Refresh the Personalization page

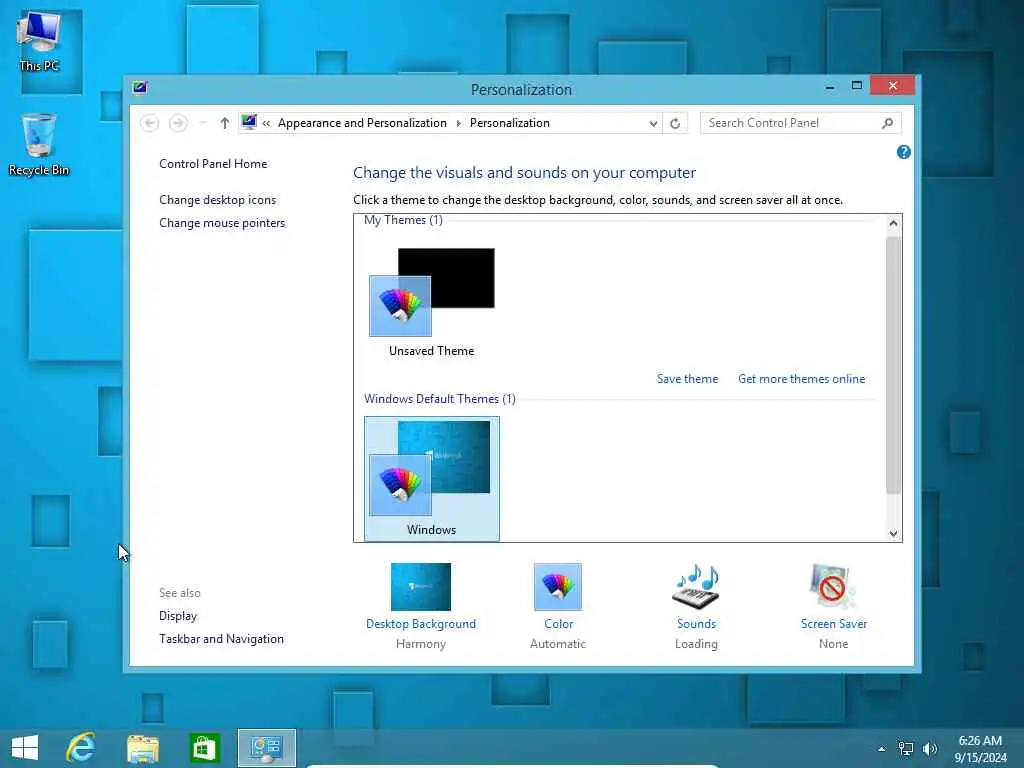coord(675,123)
